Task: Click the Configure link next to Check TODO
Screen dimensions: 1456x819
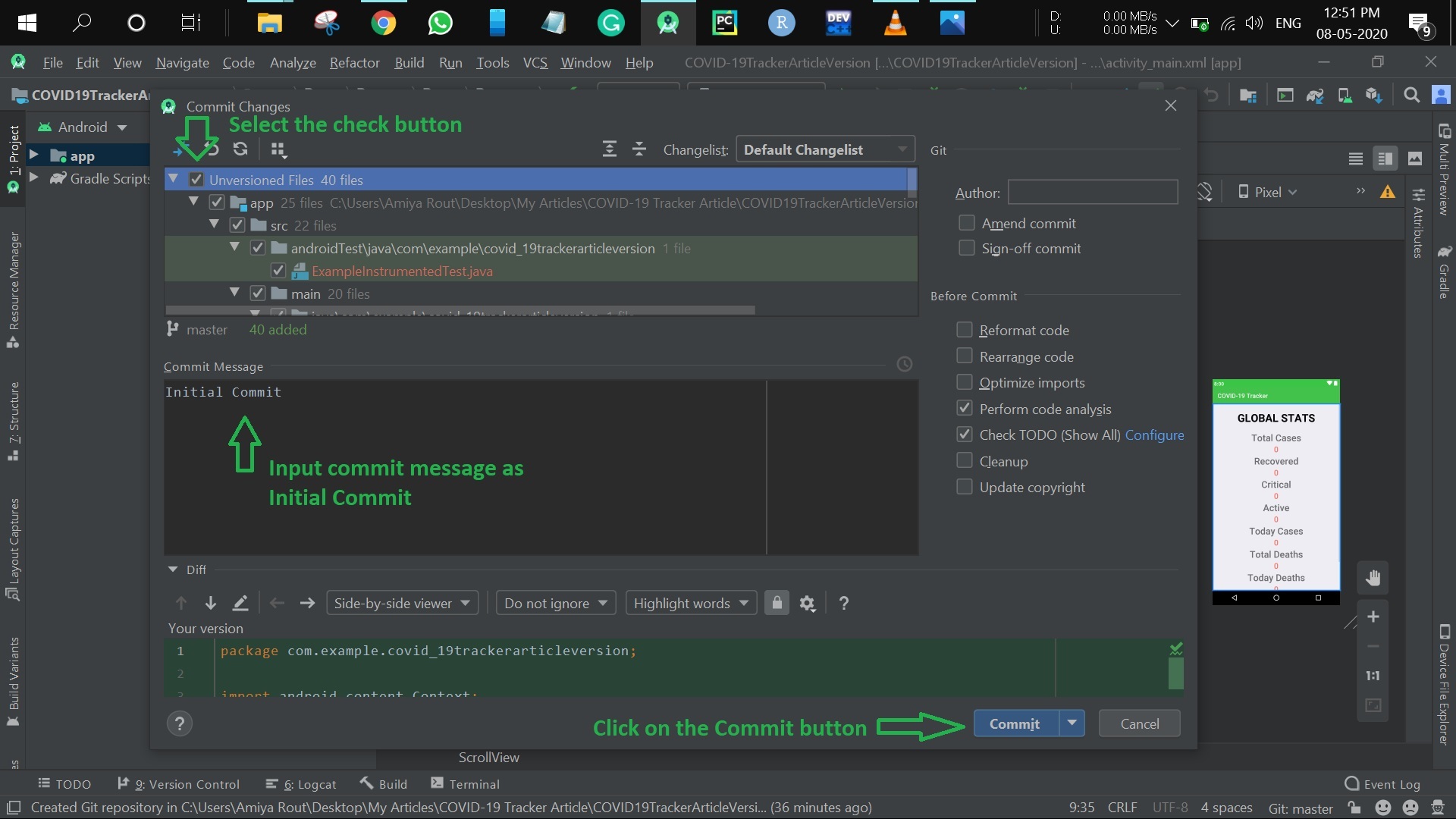Action: (x=1154, y=434)
